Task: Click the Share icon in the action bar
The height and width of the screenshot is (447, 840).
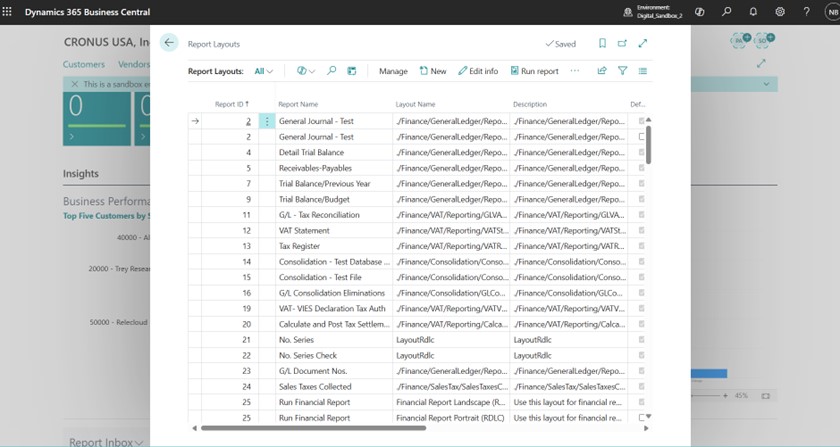Action: (602, 70)
